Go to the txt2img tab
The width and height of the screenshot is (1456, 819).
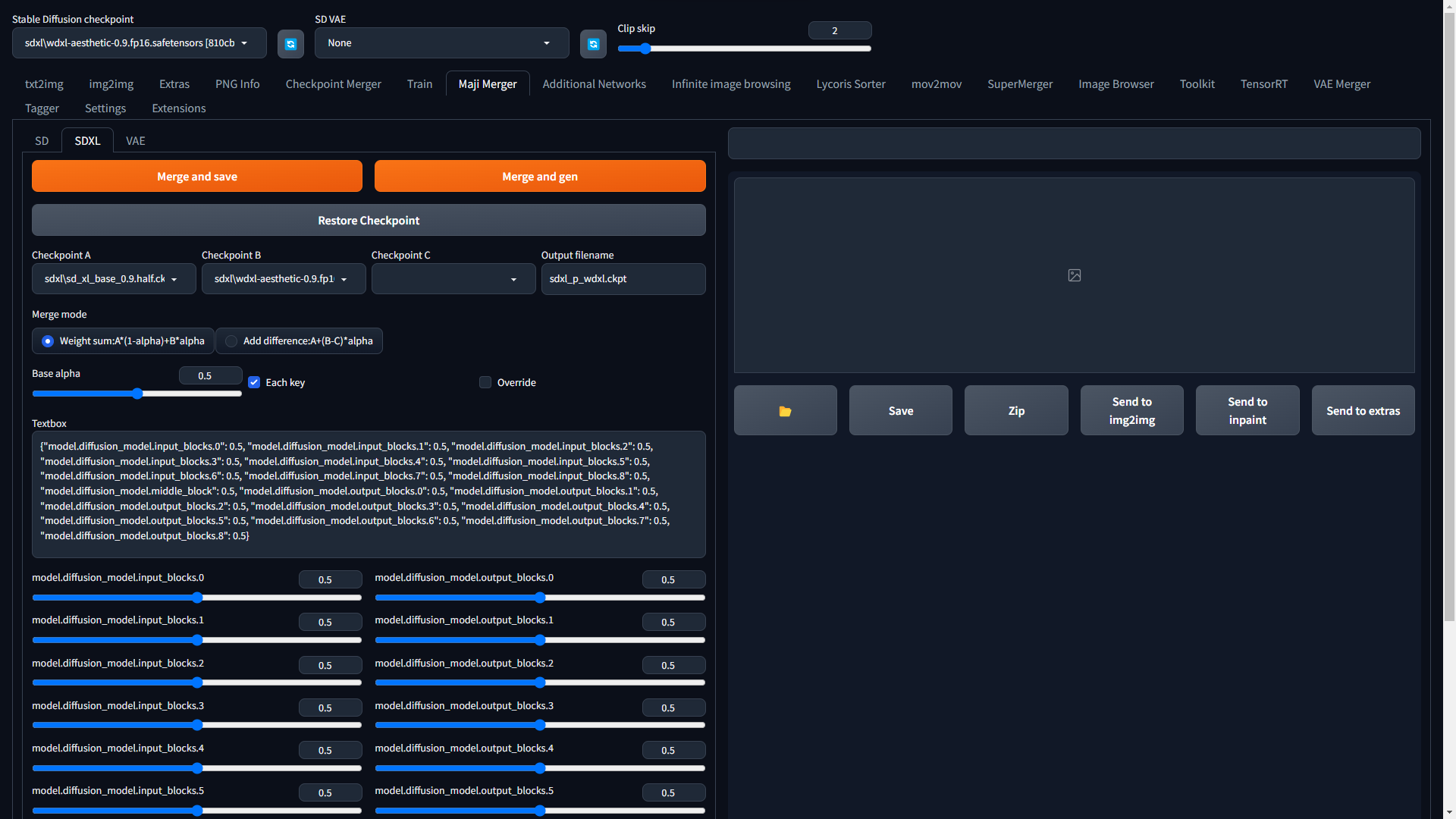pos(44,84)
